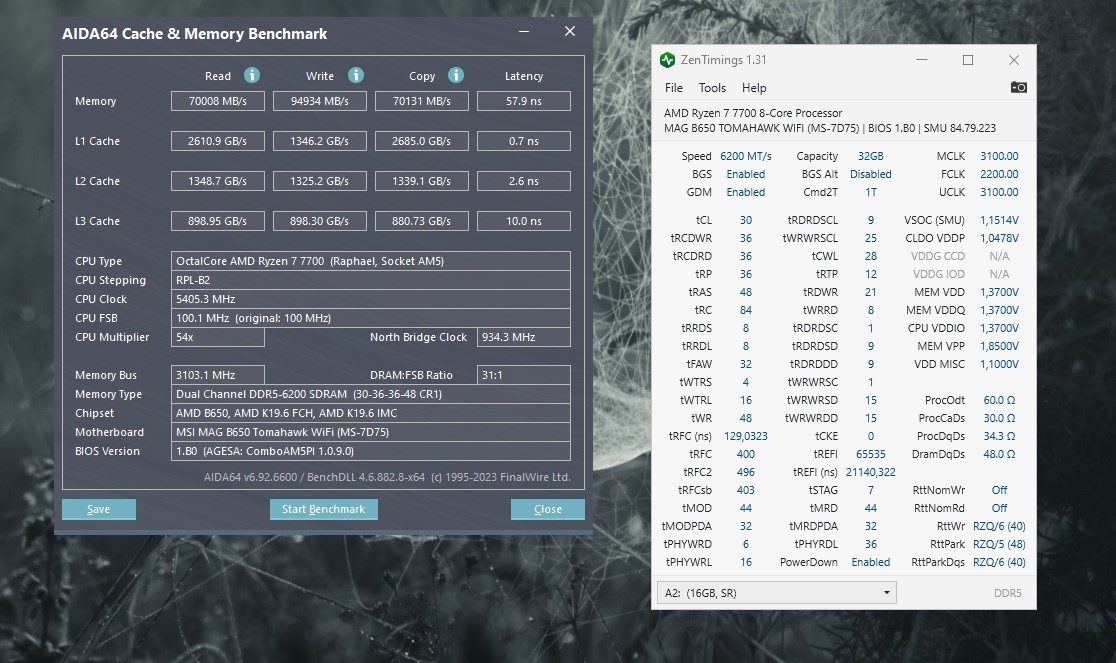Click the Memory Copy value 70131 MB/s
The height and width of the screenshot is (663, 1116).
coord(422,101)
